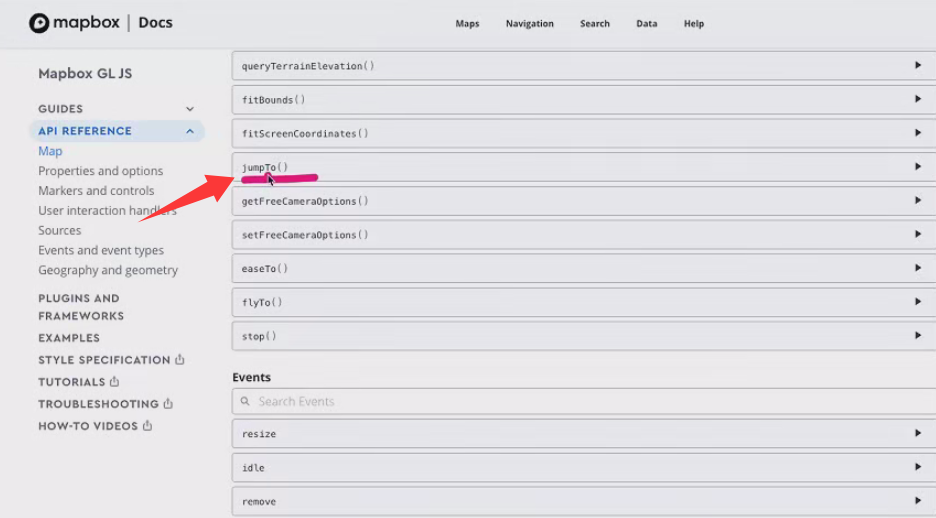Expand the getFreeCameraOptions() row arrow
This screenshot has height=518, width=936.
(x=918, y=201)
